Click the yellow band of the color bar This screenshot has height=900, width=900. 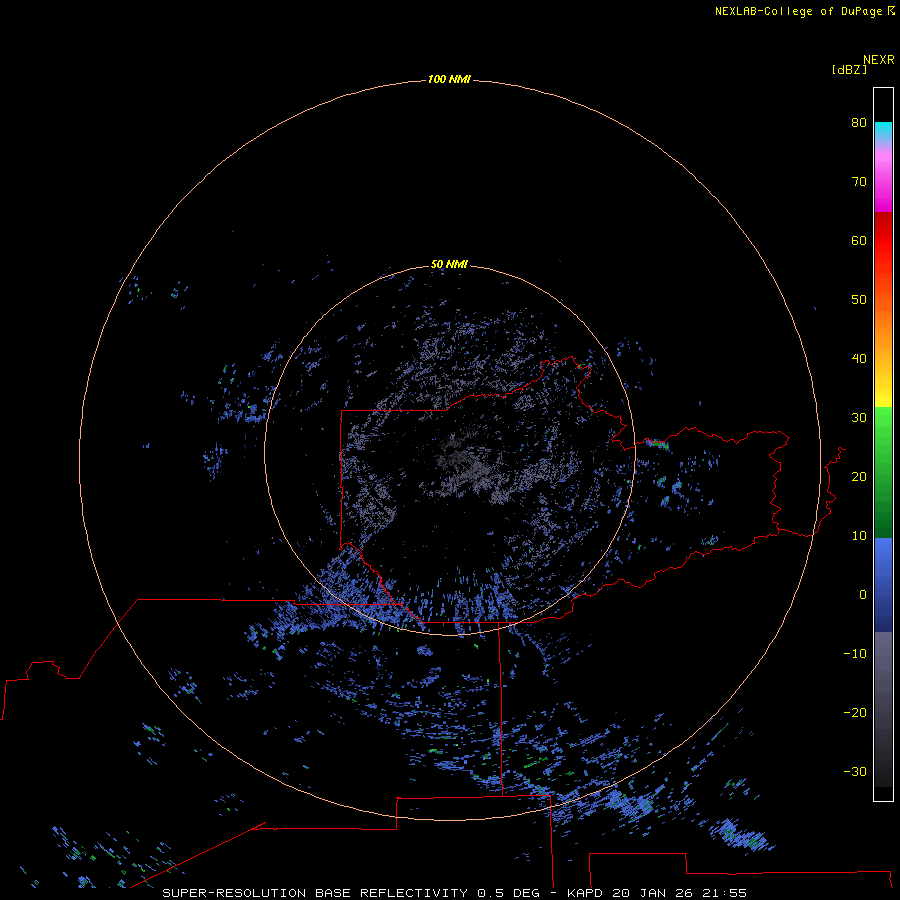tap(883, 397)
